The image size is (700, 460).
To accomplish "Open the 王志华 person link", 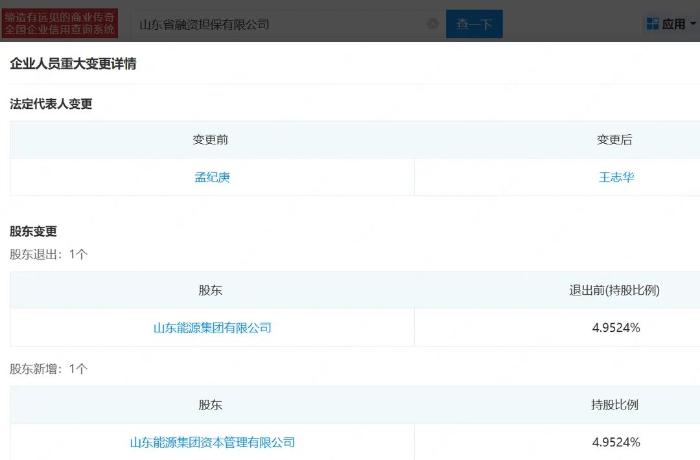I will [x=616, y=177].
